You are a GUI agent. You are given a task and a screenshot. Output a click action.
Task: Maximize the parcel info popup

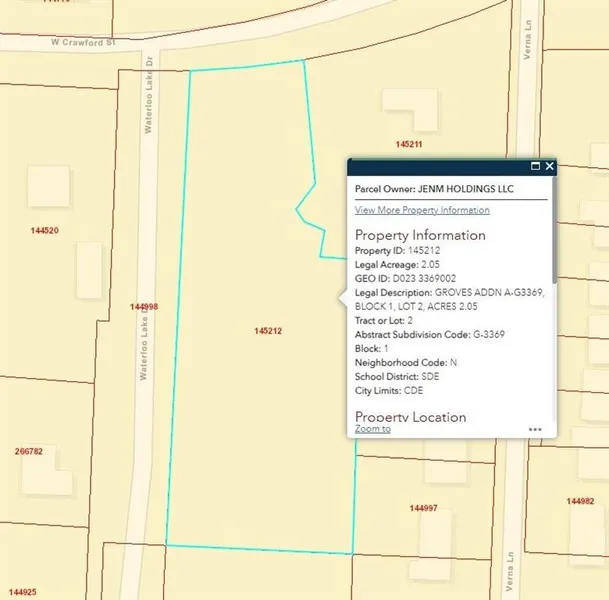coord(535,166)
